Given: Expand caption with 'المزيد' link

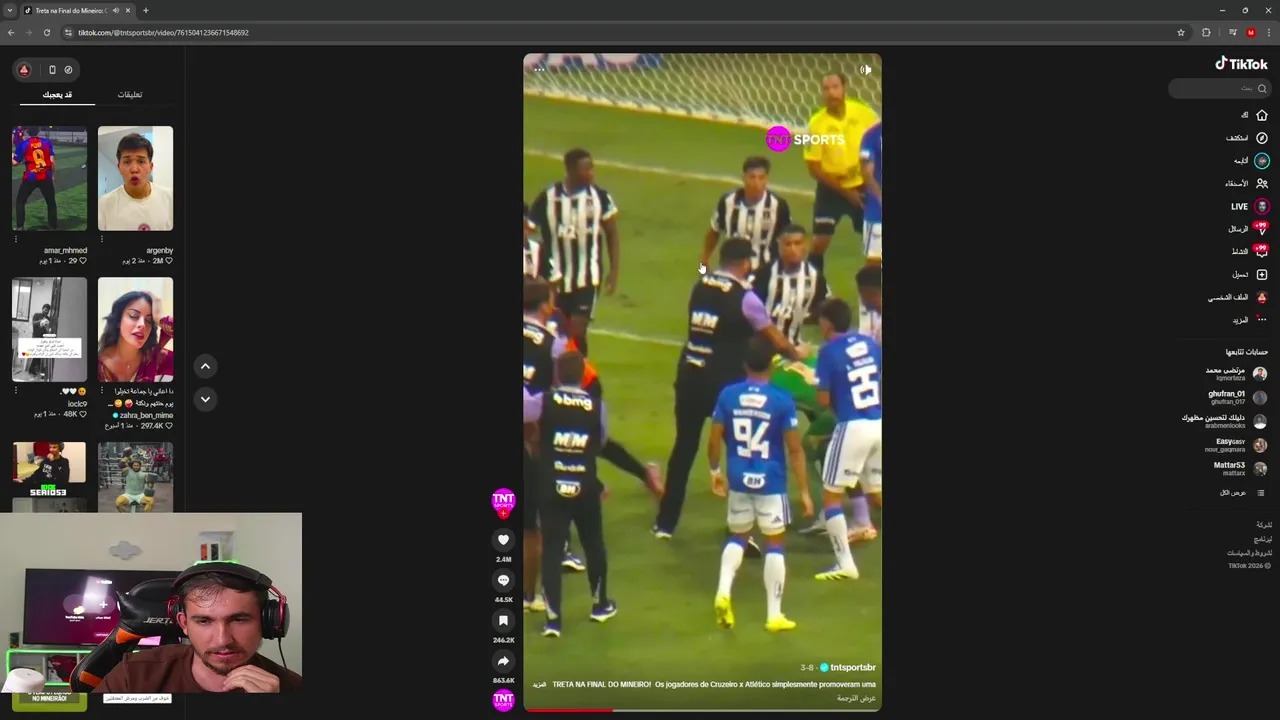Looking at the screenshot, I should pyautogui.click(x=539, y=685).
